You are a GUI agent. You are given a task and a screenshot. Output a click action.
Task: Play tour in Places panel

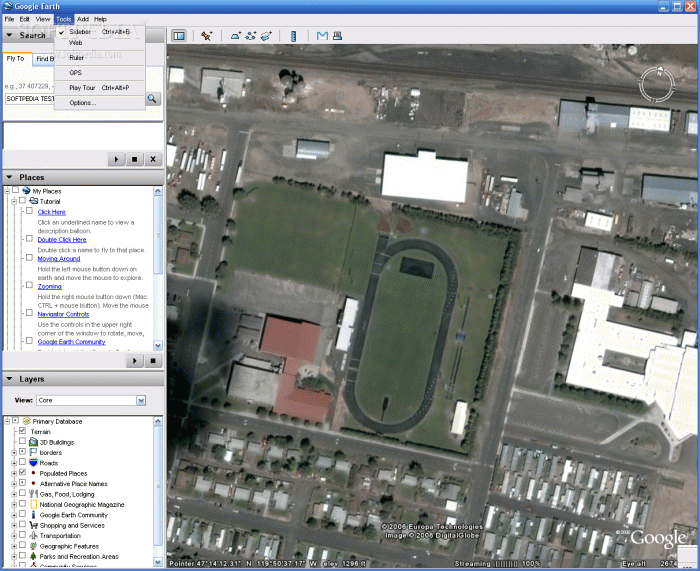[135, 361]
